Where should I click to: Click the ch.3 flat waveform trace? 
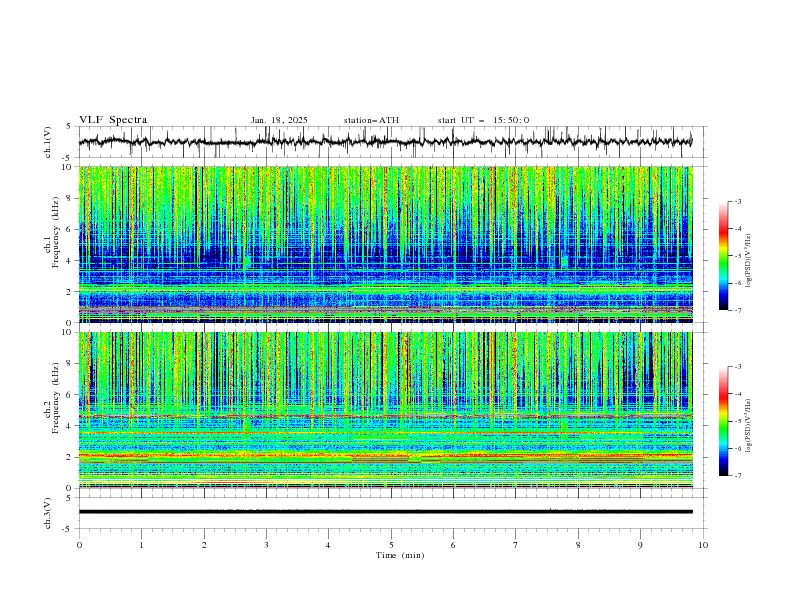pyautogui.click(x=386, y=512)
